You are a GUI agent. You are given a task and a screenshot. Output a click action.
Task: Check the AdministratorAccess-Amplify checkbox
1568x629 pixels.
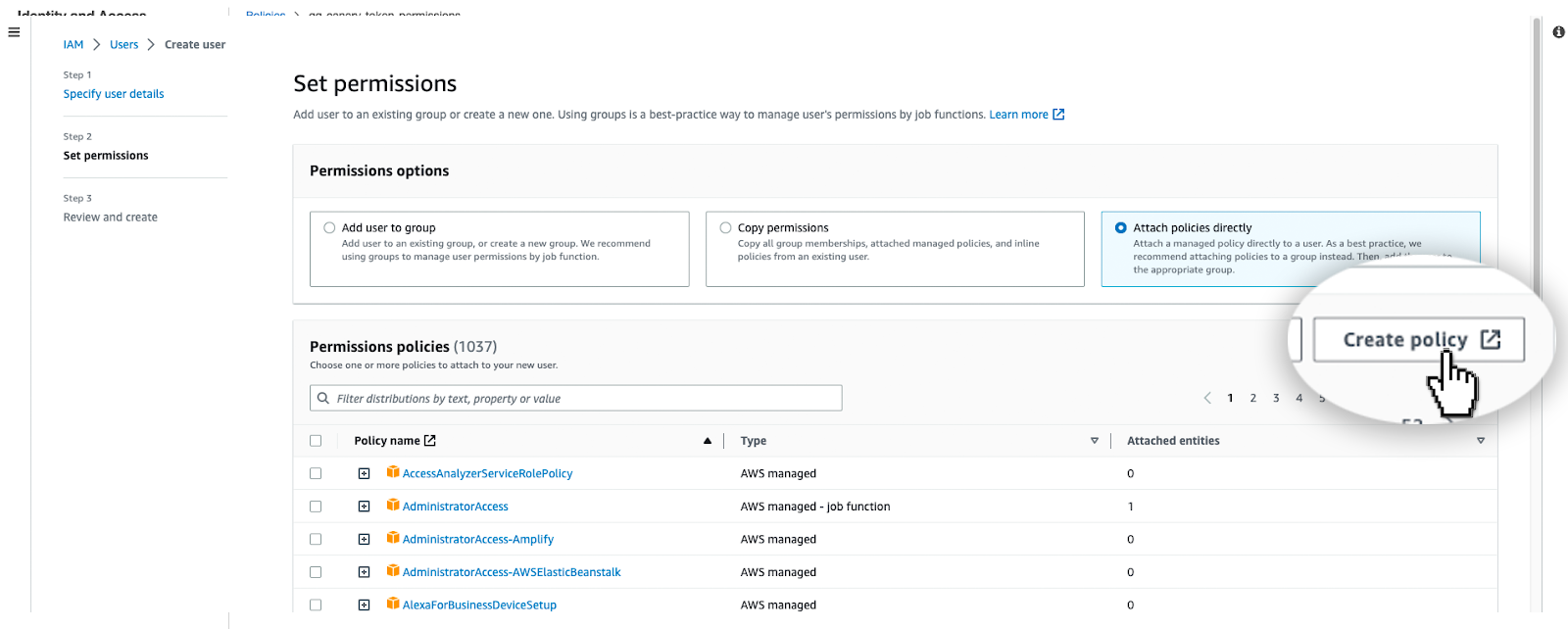click(x=316, y=539)
